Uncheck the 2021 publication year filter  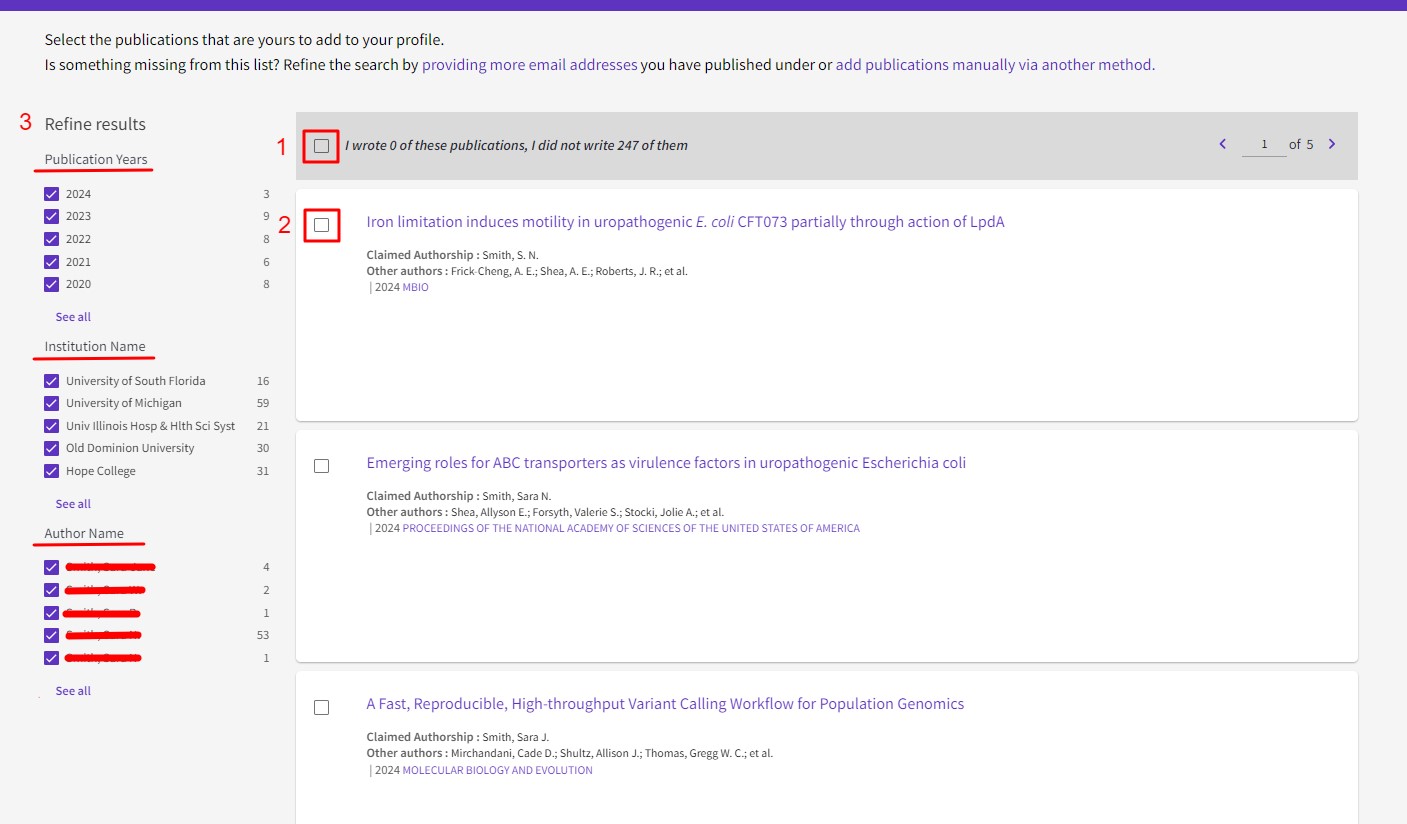52,262
